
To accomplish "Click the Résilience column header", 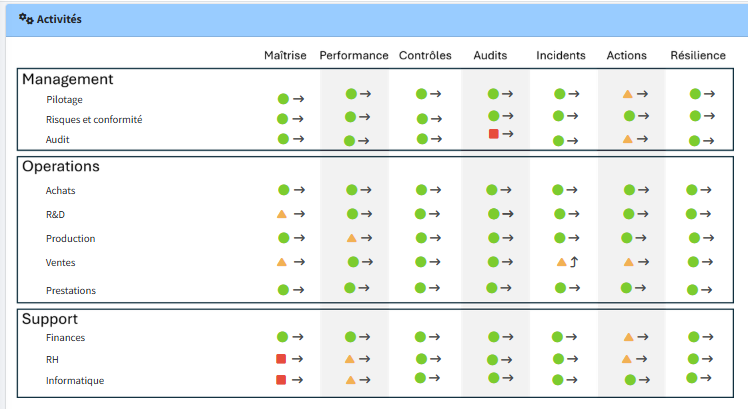I will tap(698, 55).
